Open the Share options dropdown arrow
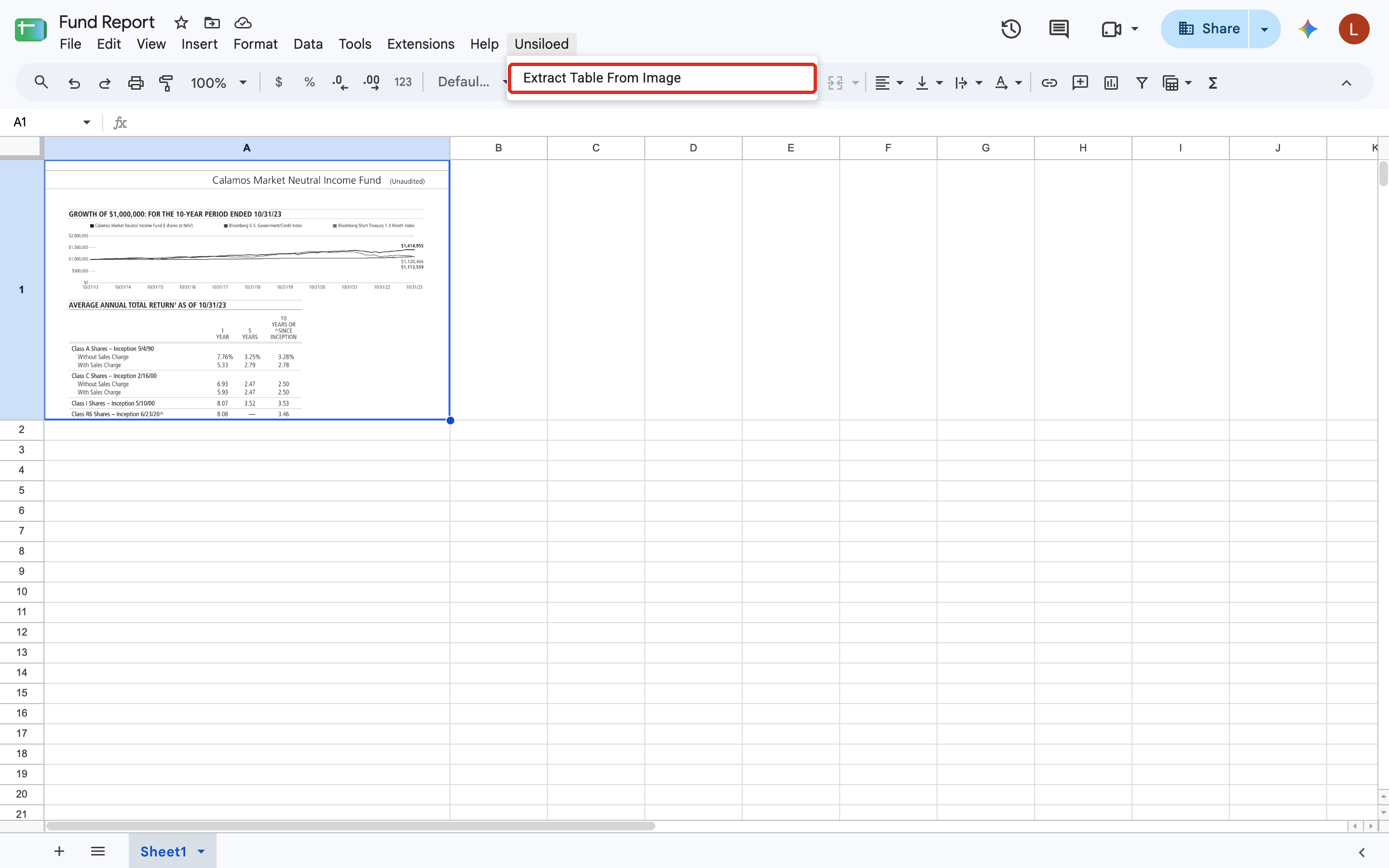1389x868 pixels. (x=1265, y=29)
